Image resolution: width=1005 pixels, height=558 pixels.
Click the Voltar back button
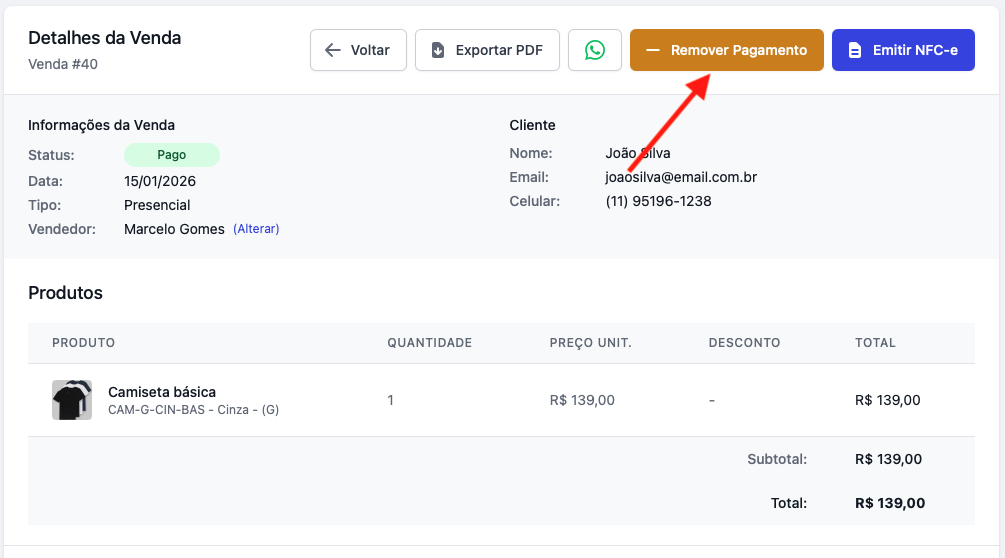[358, 50]
